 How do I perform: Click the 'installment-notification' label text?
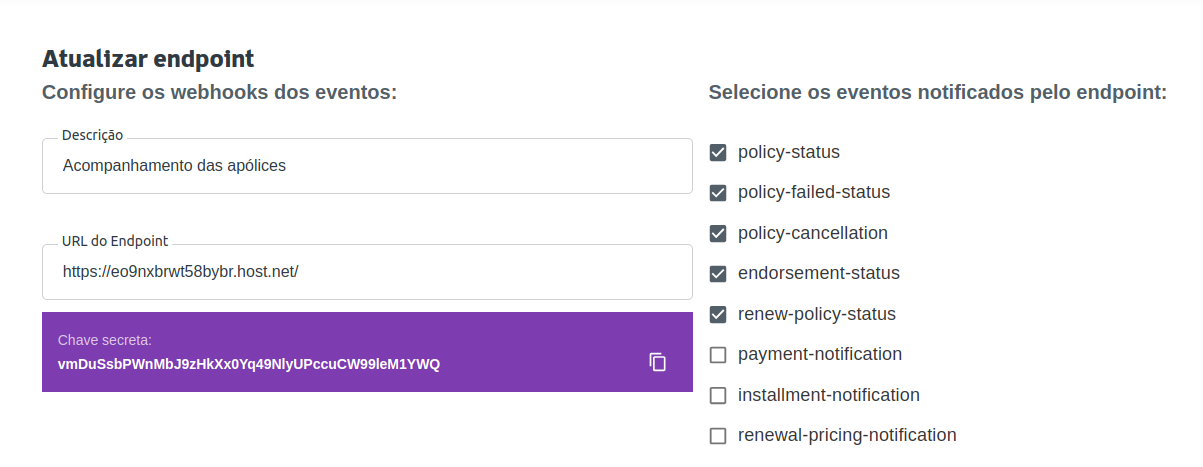(x=829, y=395)
